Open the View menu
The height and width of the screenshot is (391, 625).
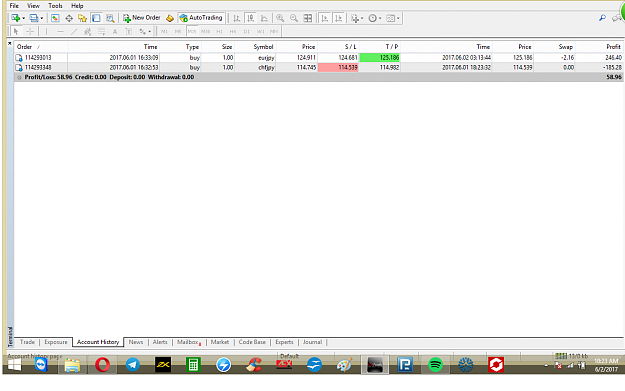click(x=33, y=6)
